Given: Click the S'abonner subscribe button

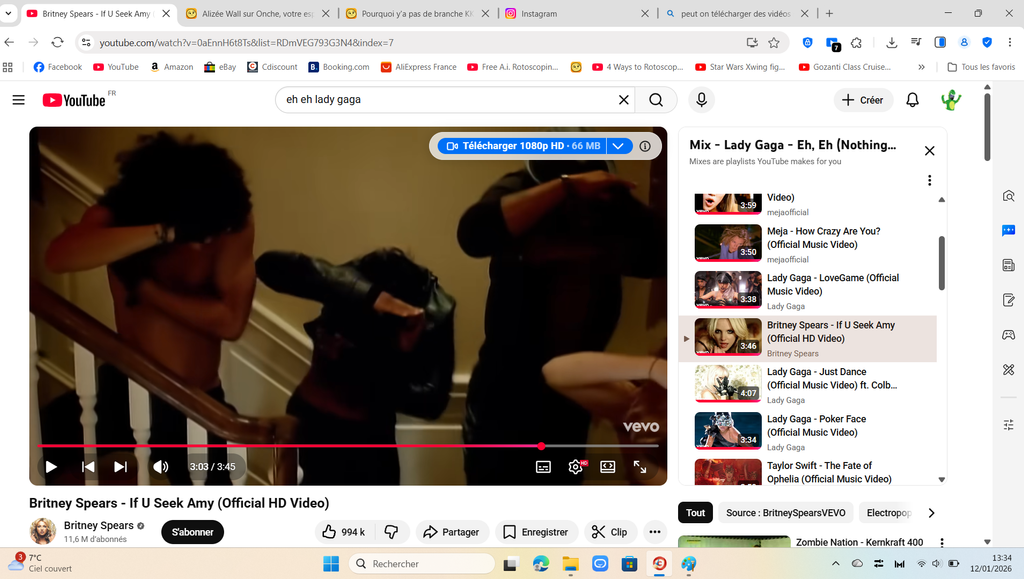Looking at the screenshot, I should (192, 532).
